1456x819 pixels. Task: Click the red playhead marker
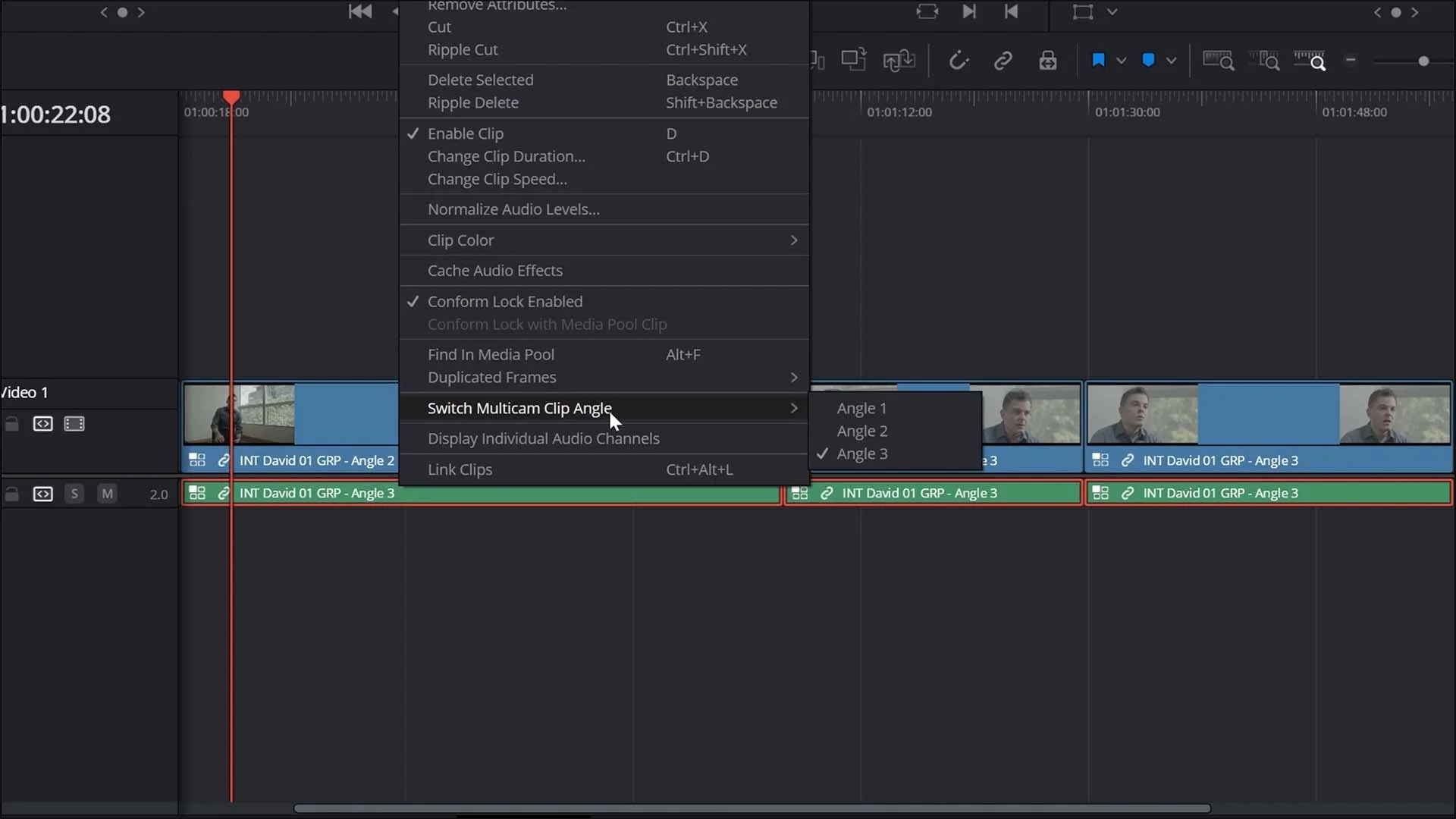[232, 97]
